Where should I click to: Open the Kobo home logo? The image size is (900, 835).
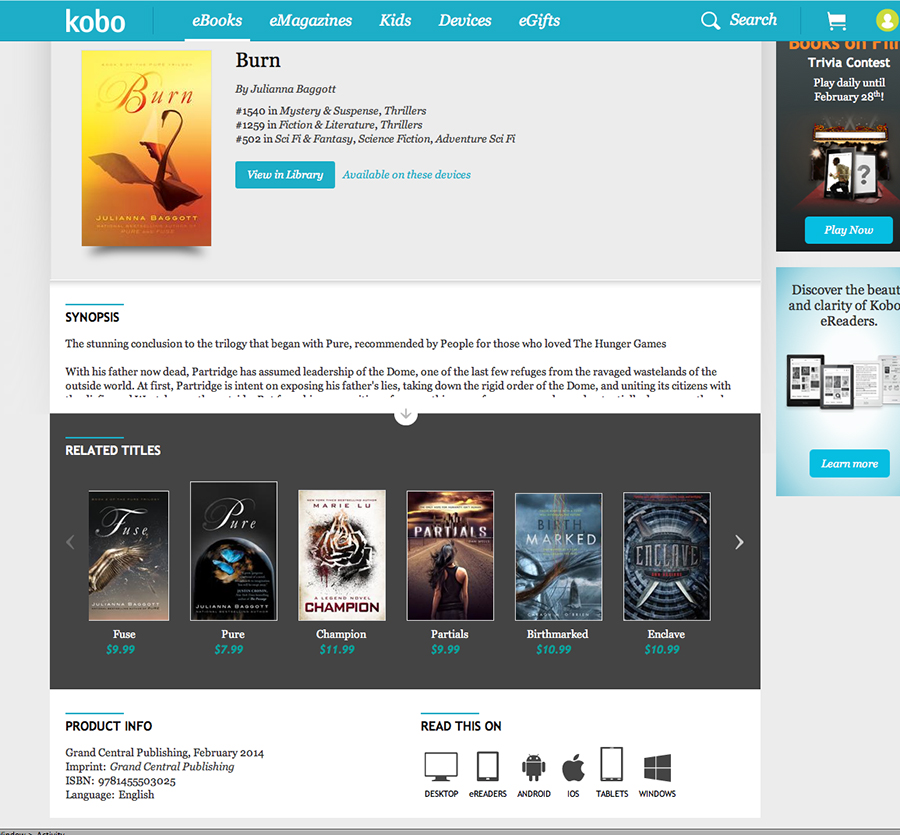click(x=95, y=21)
